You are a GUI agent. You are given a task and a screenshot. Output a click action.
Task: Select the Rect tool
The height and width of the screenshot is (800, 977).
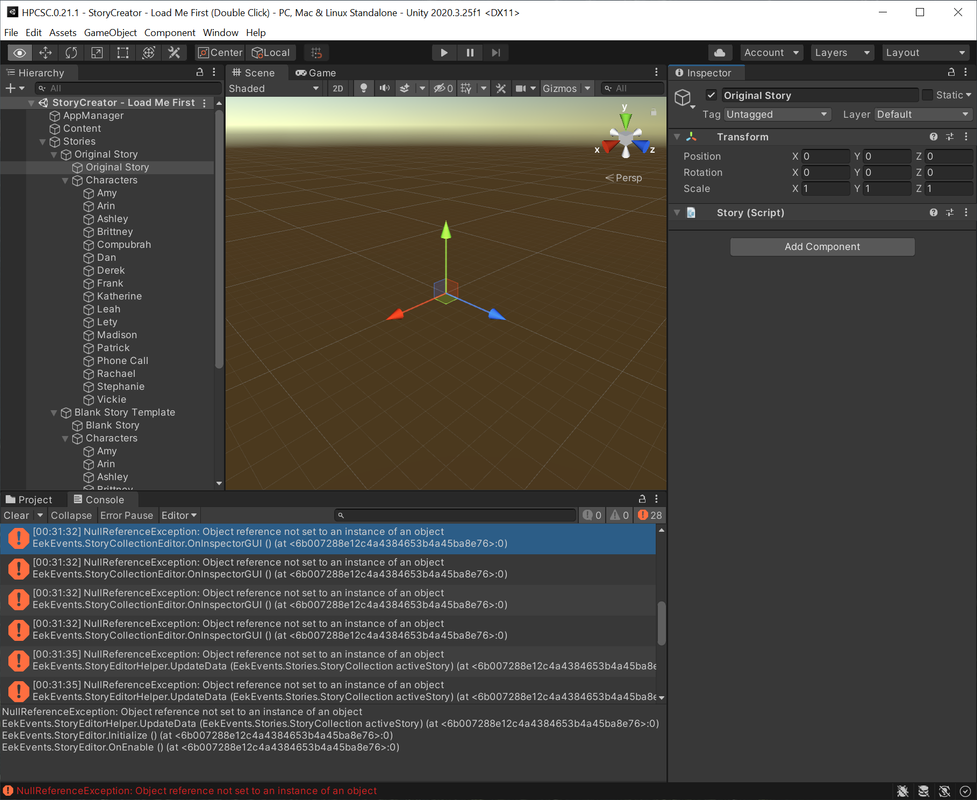coord(123,53)
